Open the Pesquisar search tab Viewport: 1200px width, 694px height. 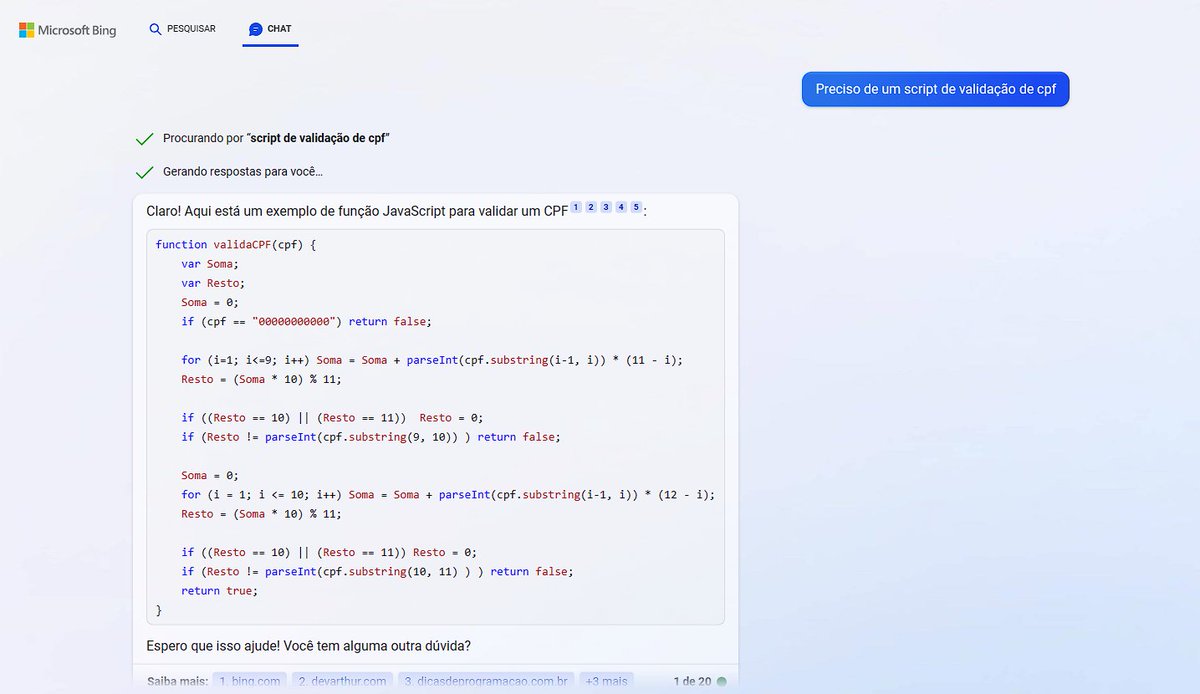tap(182, 29)
